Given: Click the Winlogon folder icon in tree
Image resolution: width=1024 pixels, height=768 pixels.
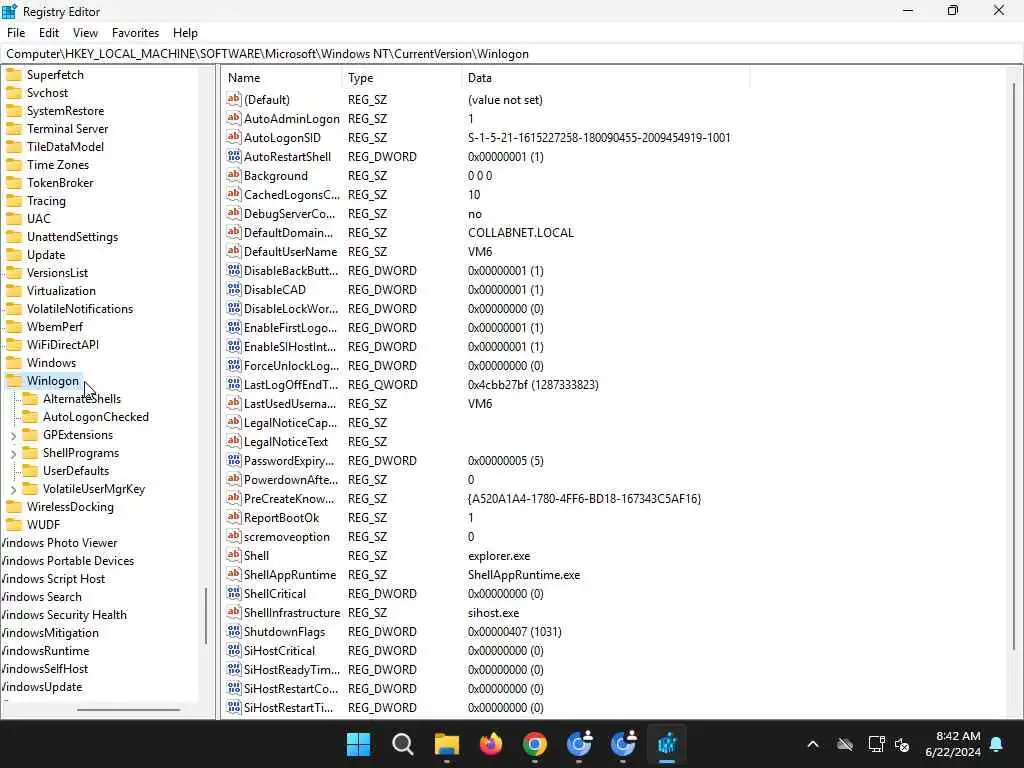Looking at the screenshot, I should [x=14, y=381].
